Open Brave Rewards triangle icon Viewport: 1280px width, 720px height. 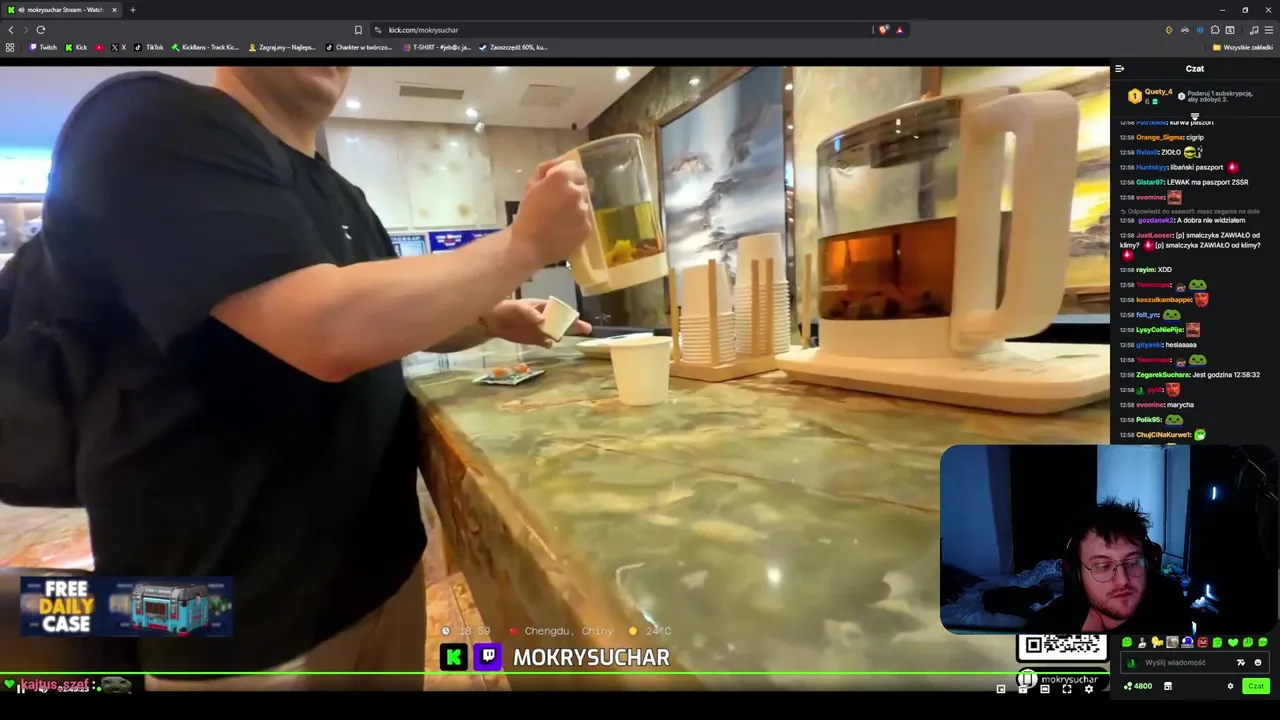click(899, 30)
